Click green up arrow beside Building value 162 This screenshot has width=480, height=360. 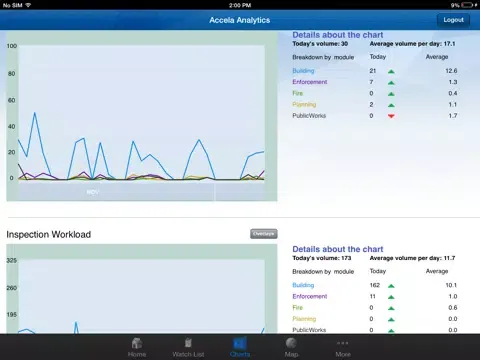pyautogui.click(x=391, y=286)
